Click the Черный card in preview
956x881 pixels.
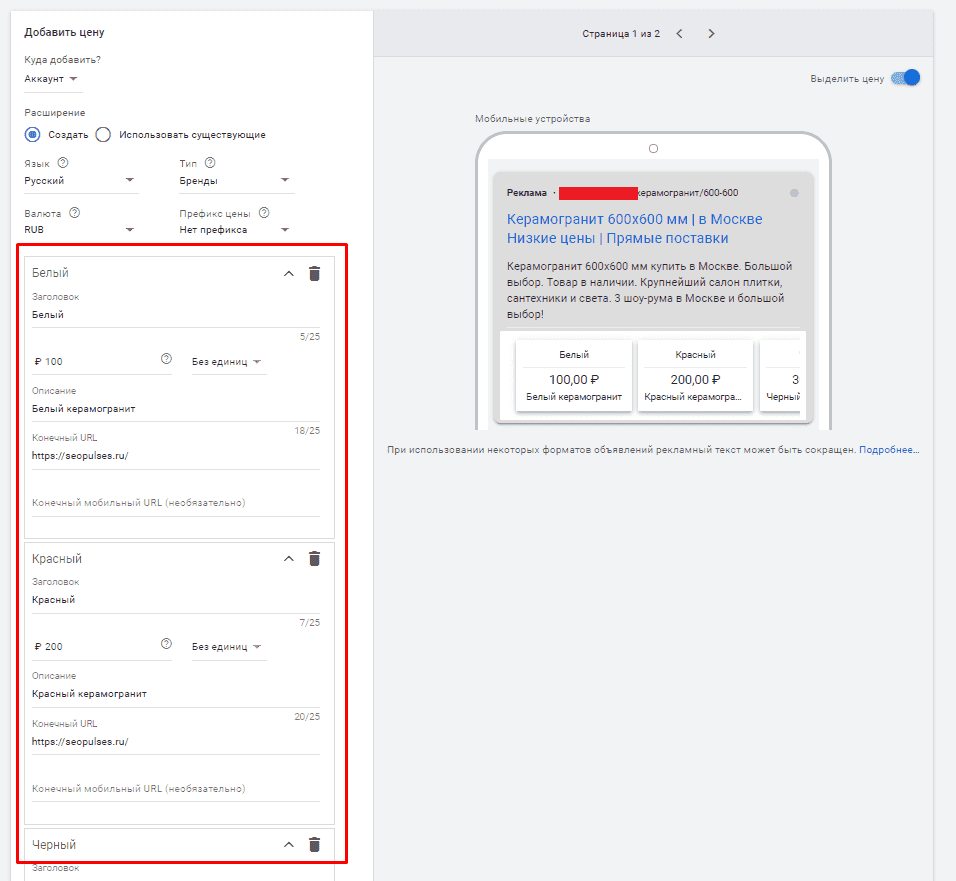point(780,376)
